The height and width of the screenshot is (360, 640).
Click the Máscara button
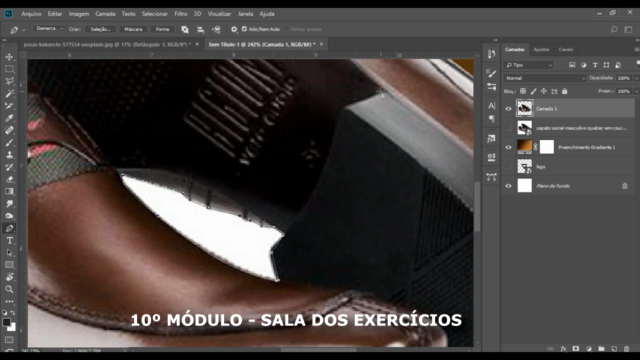tap(133, 29)
